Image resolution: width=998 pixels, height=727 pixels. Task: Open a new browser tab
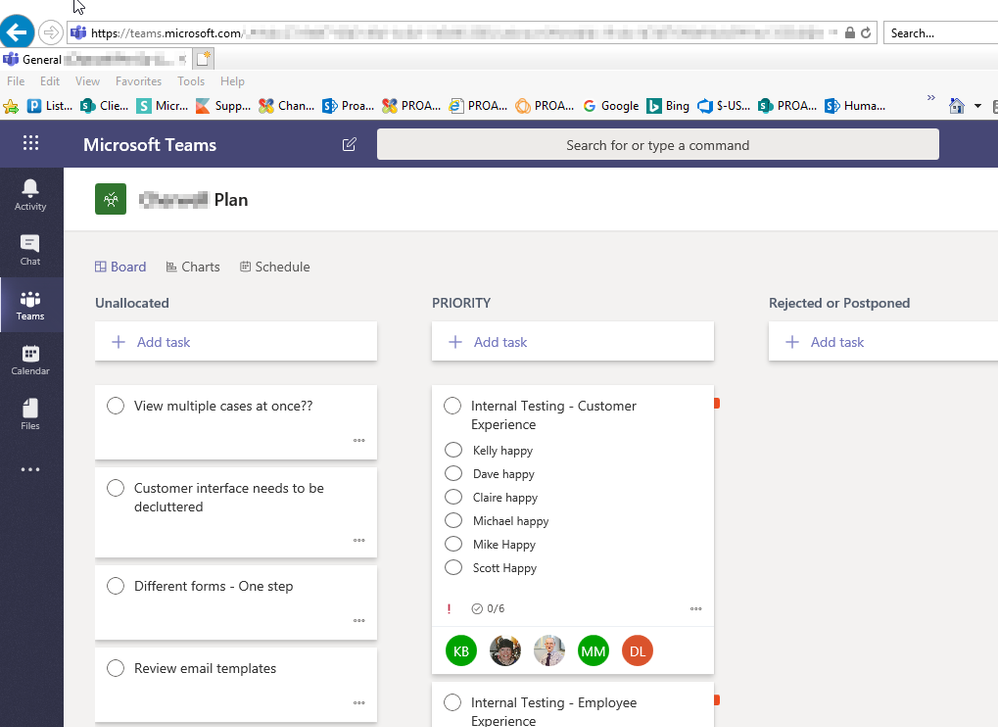point(203,59)
